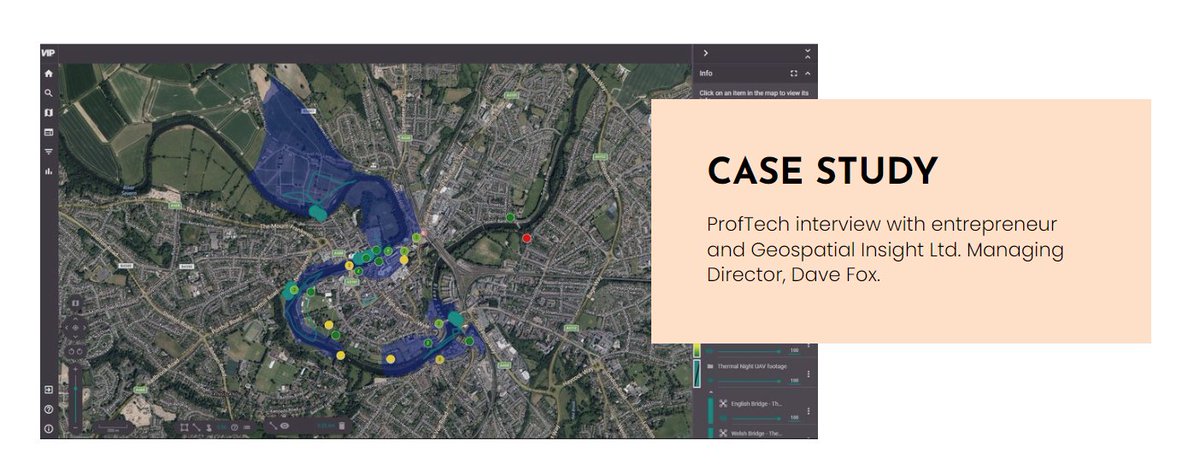The width and height of the screenshot is (1200, 464).
Task: Zoom out with the minus button
Action: pyautogui.click(x=75, y=428)
